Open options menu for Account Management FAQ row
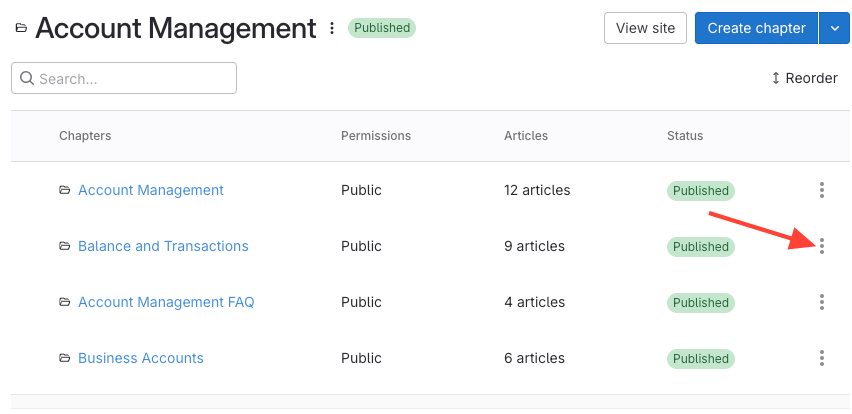The width and height of the screenshot is (852, 414). tap(821, 302)
